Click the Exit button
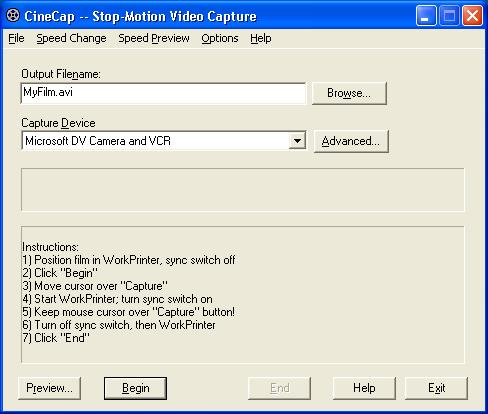The width and height of the screenshot is (488, 414). tap(437, 388)
